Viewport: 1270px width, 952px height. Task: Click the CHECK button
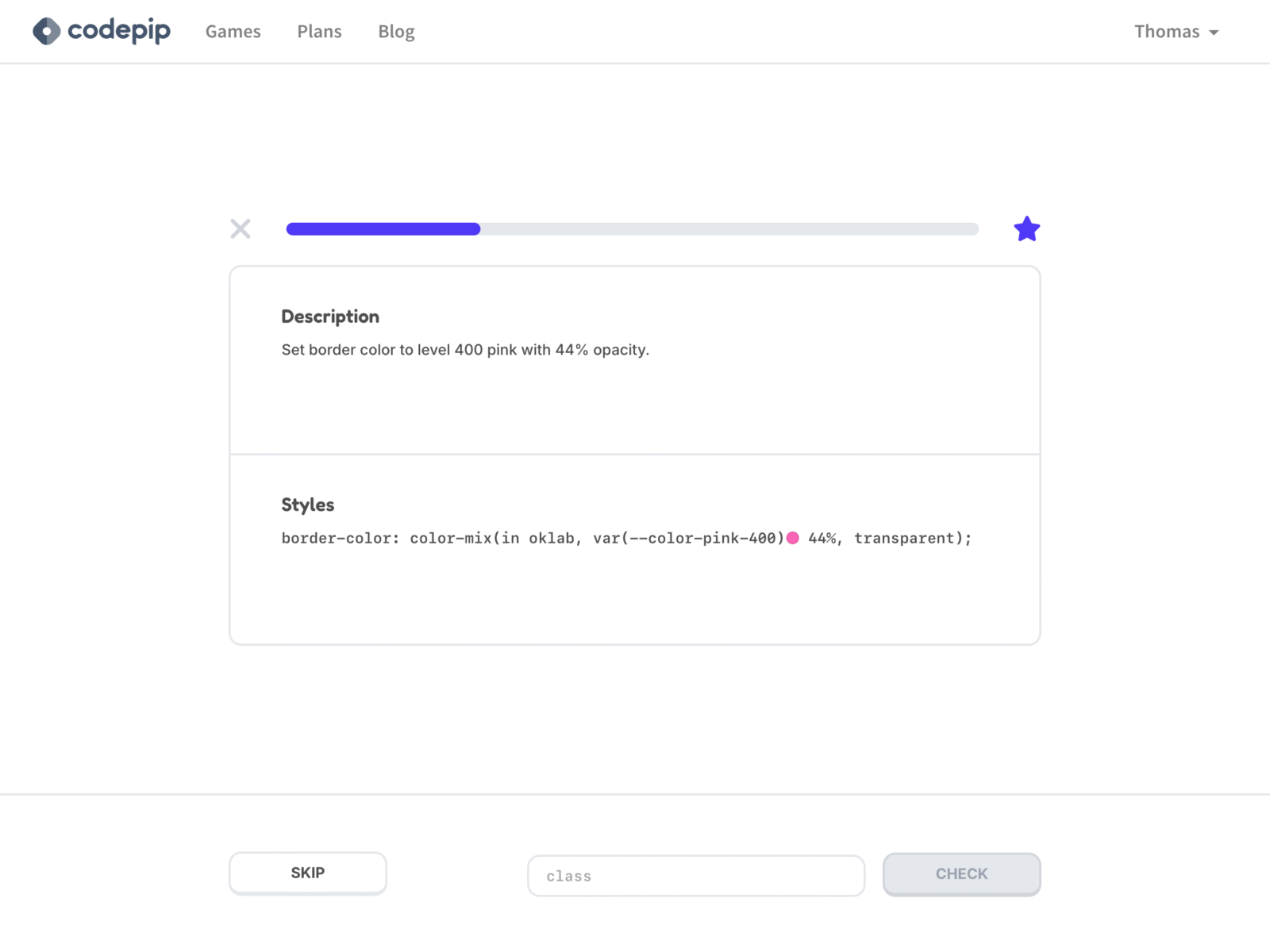[x=961, y=874]
